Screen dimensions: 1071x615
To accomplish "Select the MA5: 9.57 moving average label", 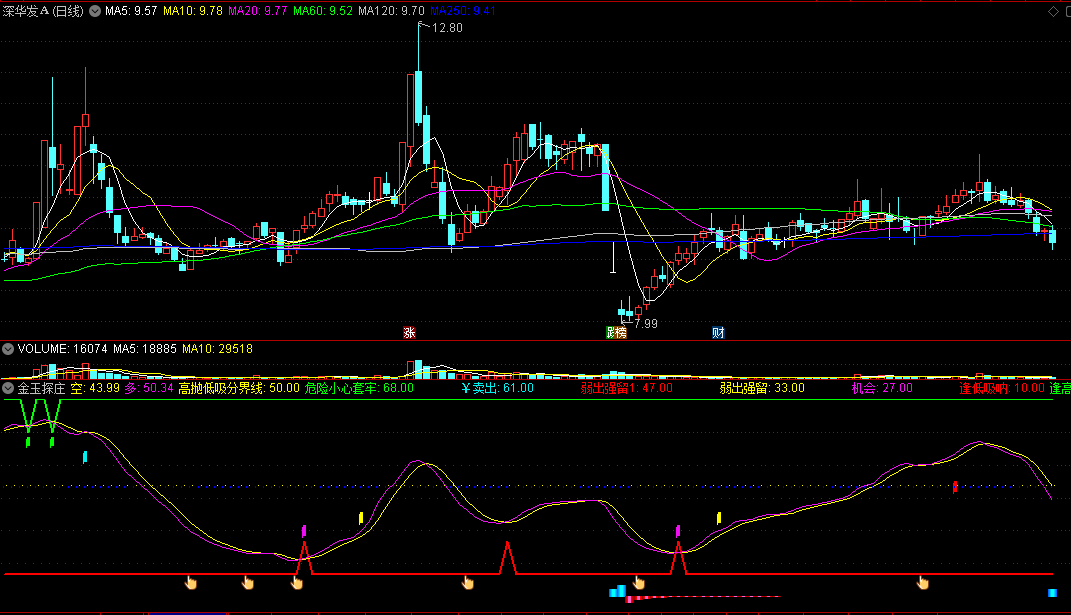I will point(131,11).
